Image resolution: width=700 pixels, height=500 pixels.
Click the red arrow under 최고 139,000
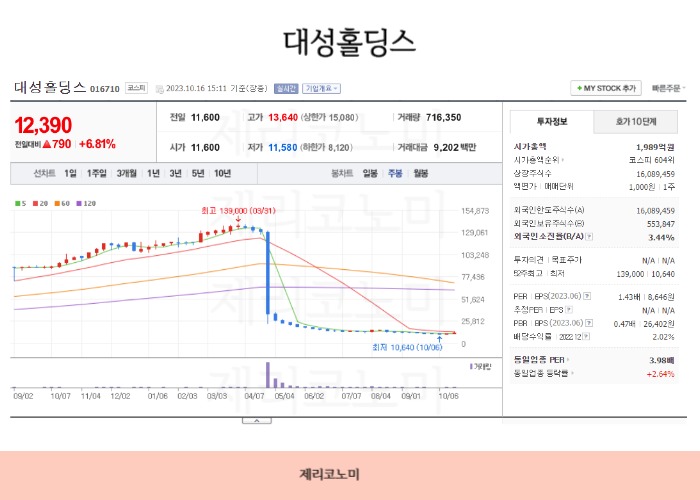(x=238, y=219)
